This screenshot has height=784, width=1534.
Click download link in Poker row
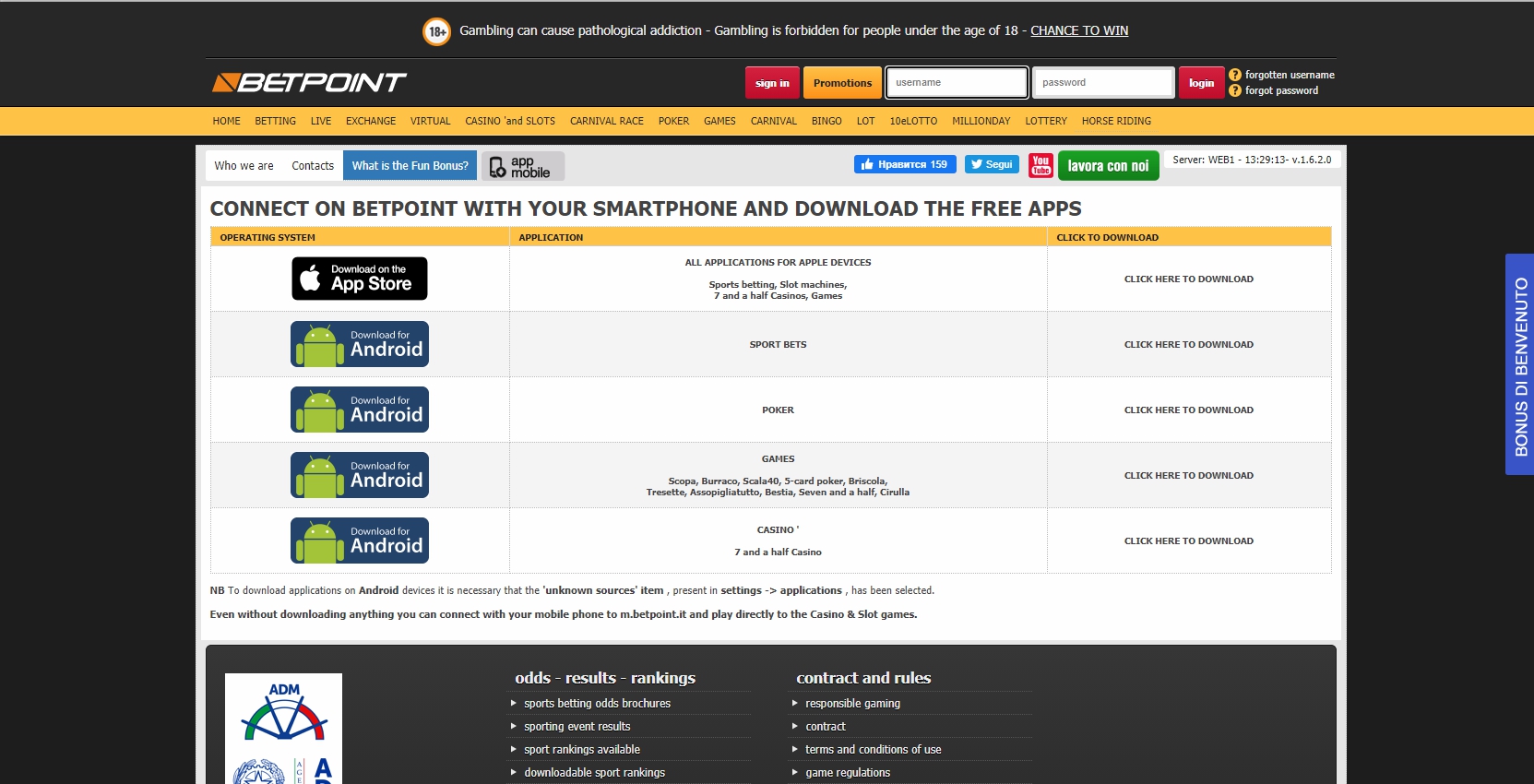pyautogui.click(x=1188, y=410)
